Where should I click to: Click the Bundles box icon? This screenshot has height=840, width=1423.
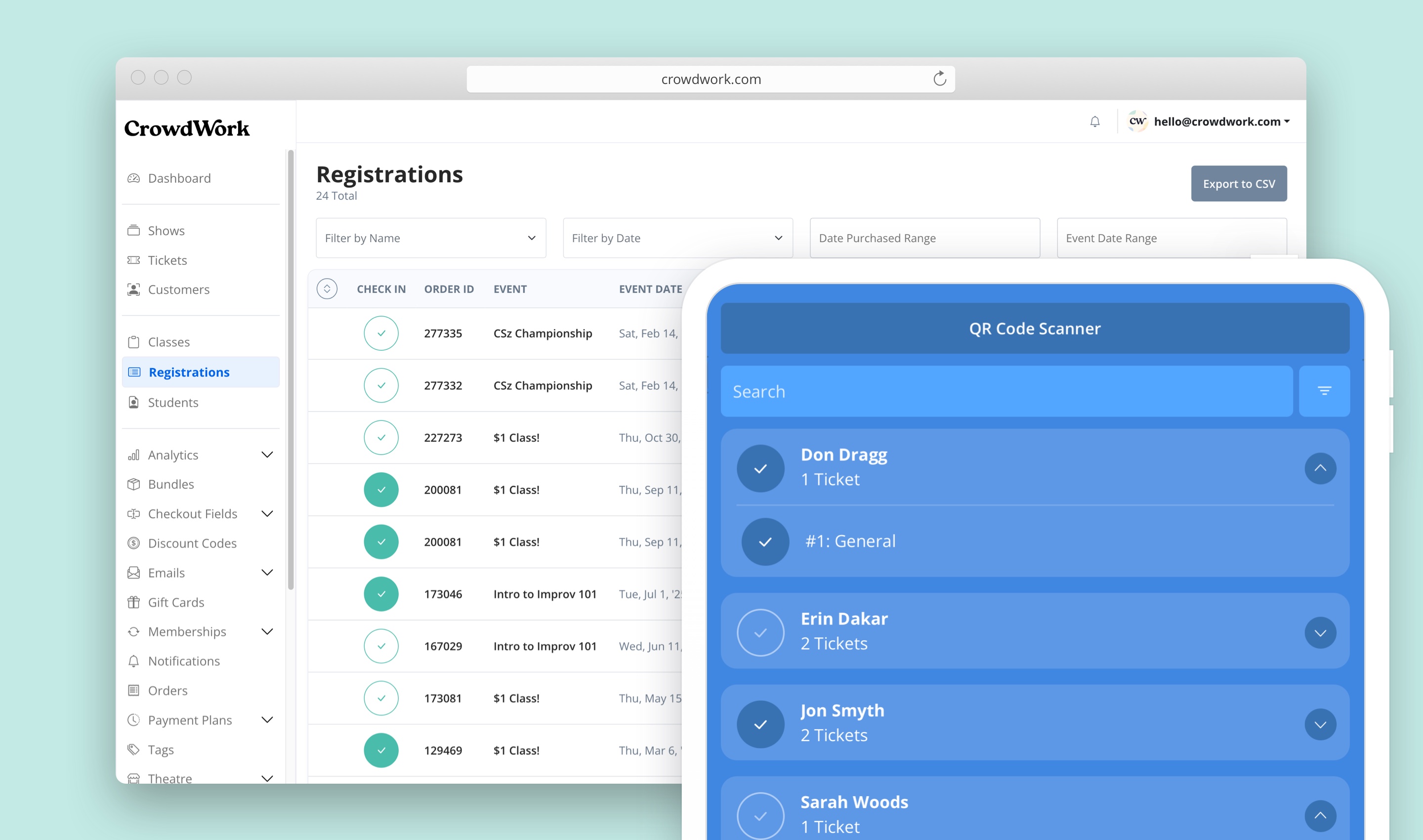[x=133, y=485]
